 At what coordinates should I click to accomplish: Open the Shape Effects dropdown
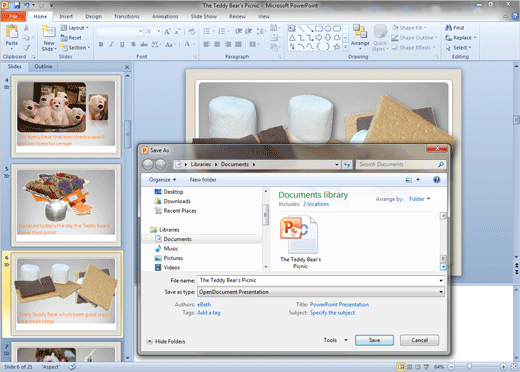coord(413,48)
